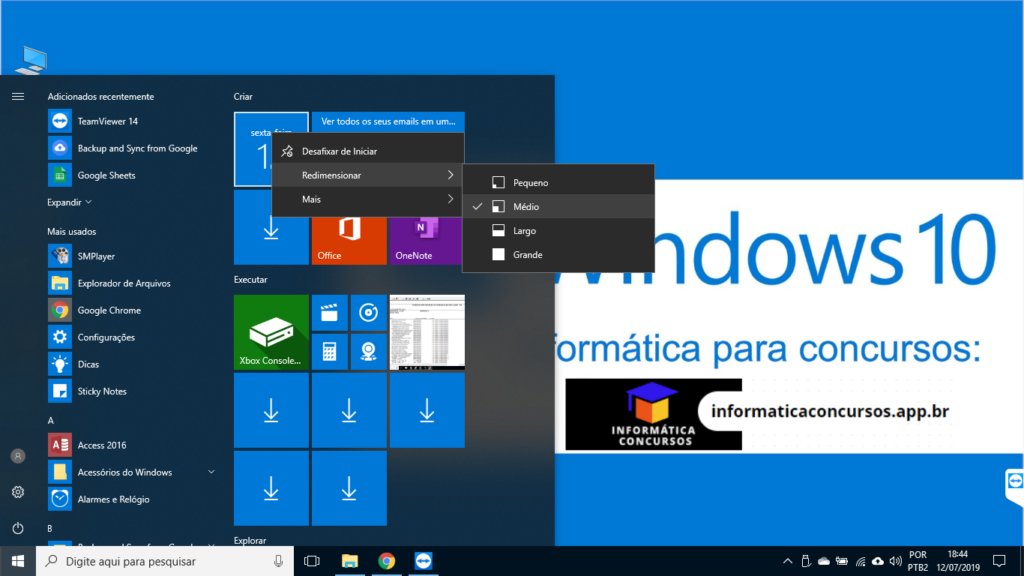Image resolution: width=1024 pixels, height=576 pixels.
Task: Click the Windows Start button
Action: coord(18,561)
